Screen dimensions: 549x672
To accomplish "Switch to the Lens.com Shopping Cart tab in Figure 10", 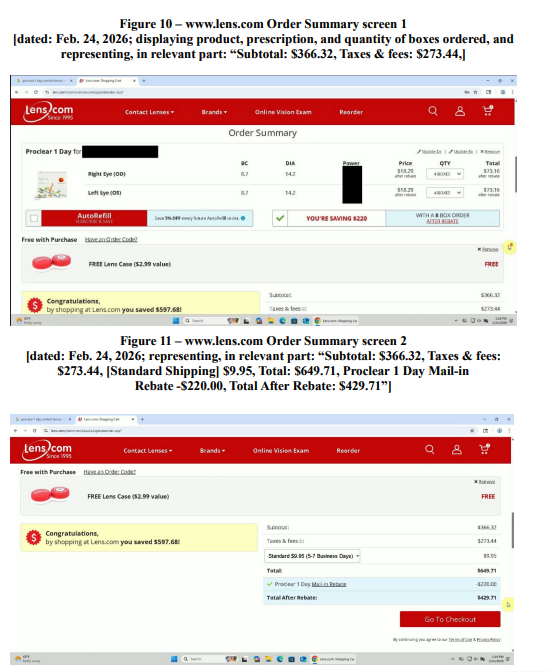I will tap(106, 81).
